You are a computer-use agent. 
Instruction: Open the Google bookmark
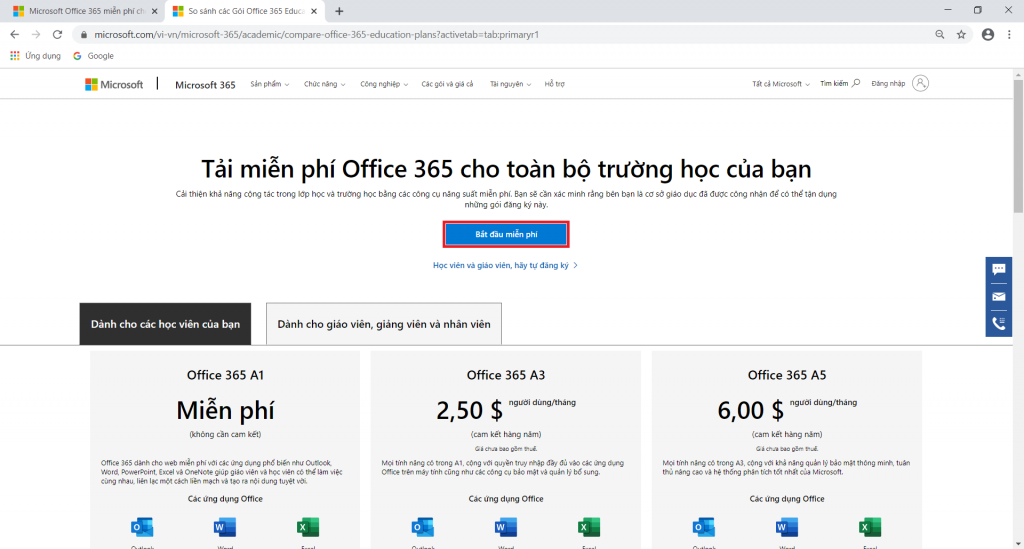pyautogui.click(x=93, y=56)
